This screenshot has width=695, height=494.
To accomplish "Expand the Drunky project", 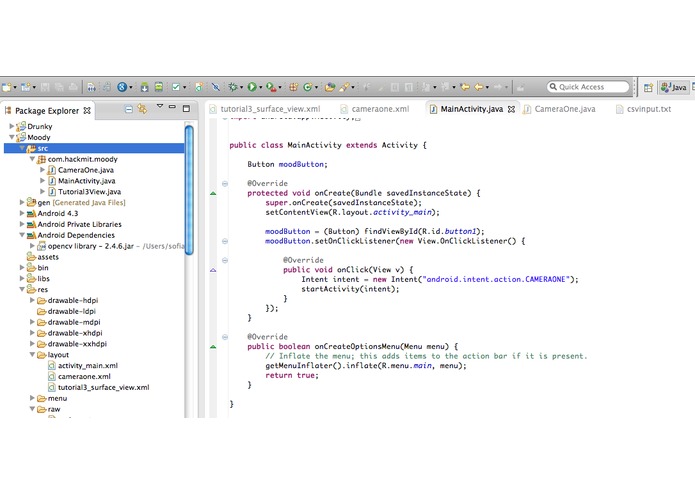I will [x=12, y=126].
